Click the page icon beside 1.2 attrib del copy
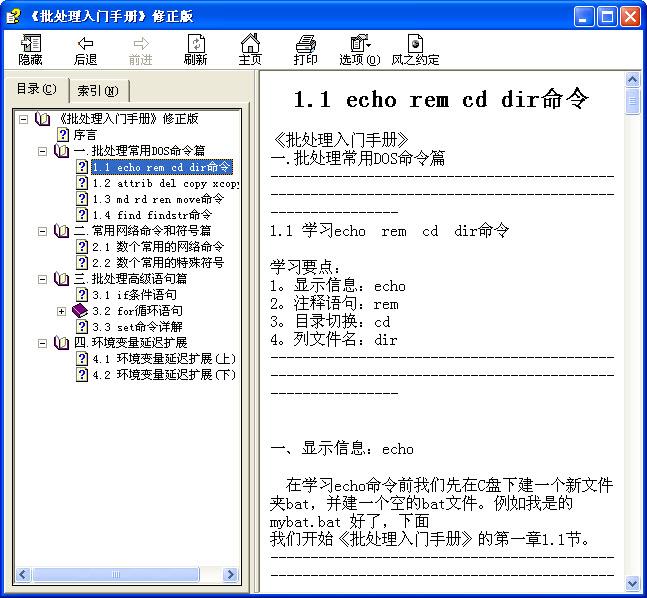The width and height of the screenshot is (647, 598). point(82,183)
